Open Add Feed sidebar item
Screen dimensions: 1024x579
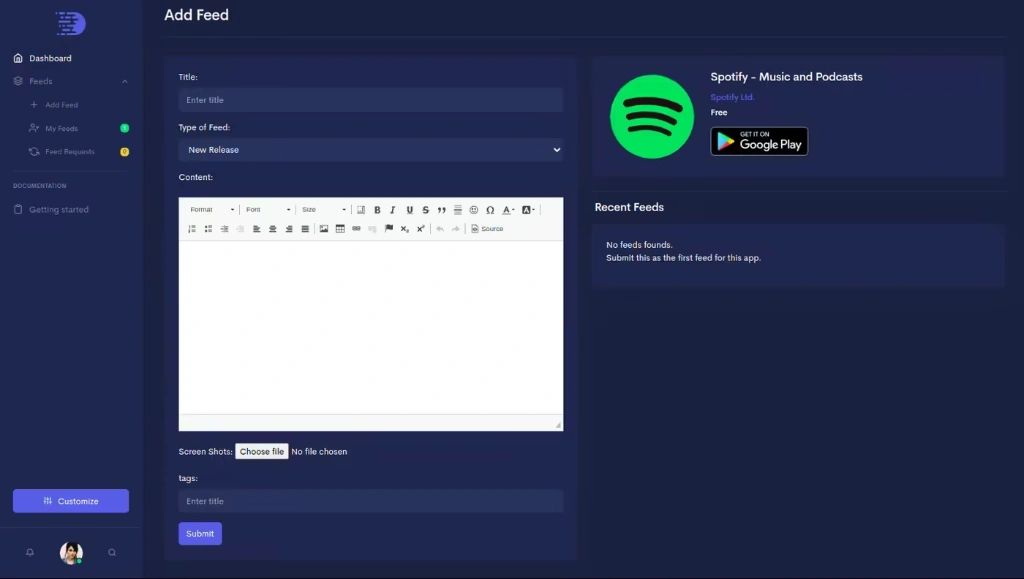point(61,104)
